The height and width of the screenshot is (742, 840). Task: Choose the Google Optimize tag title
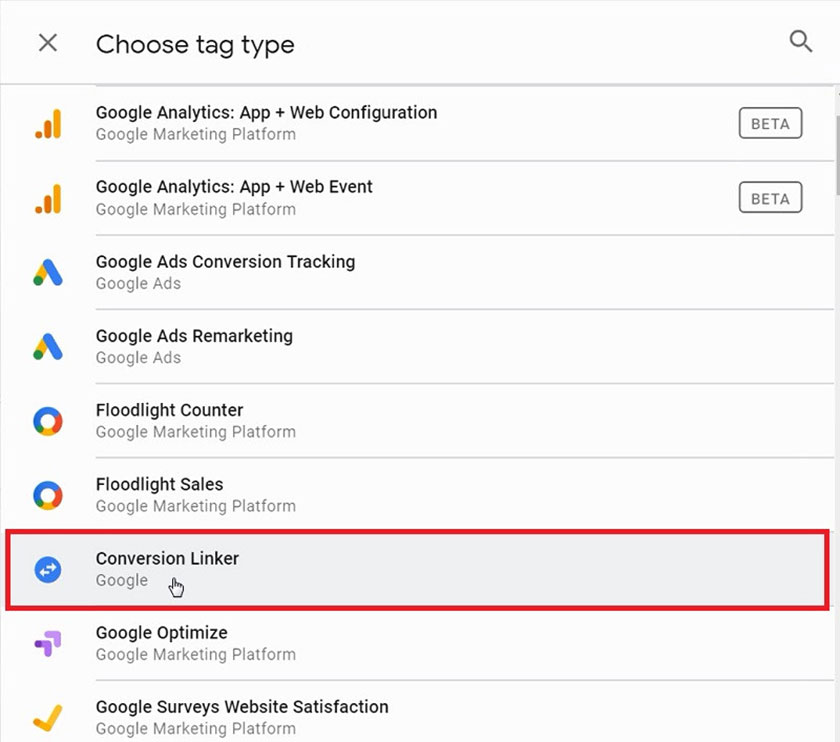click(x=161, y=633)
